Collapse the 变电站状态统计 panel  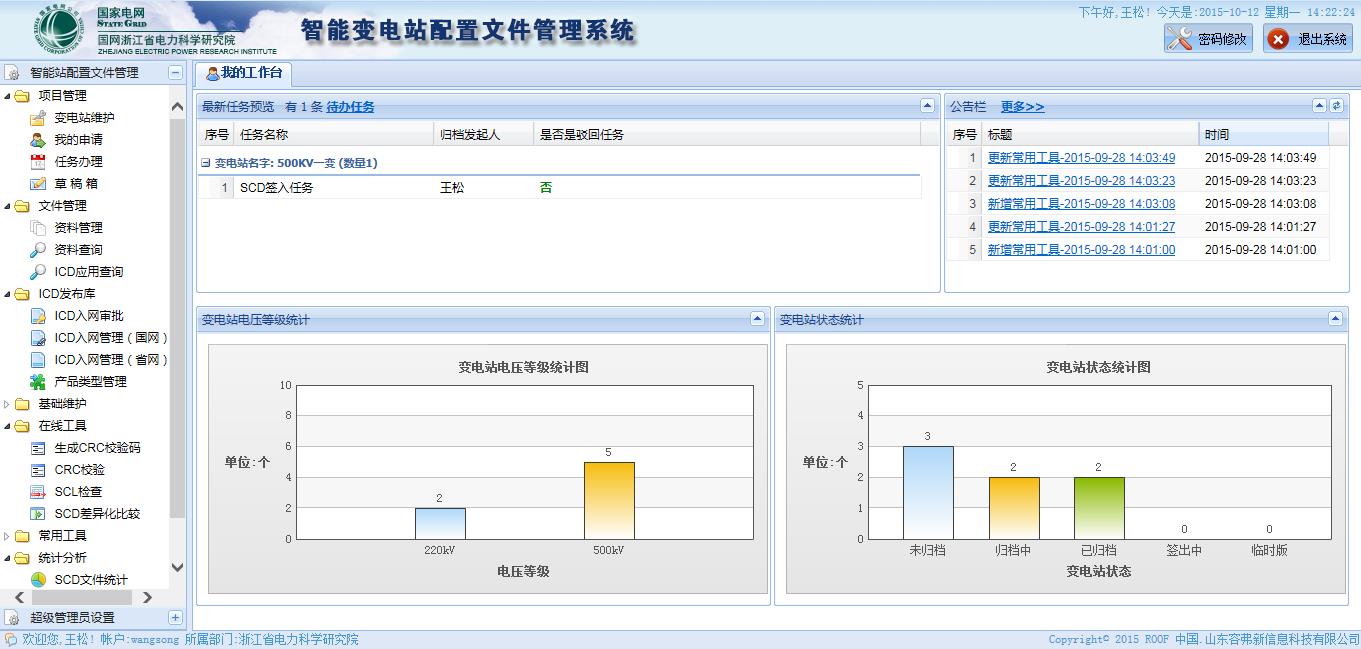1335,319
